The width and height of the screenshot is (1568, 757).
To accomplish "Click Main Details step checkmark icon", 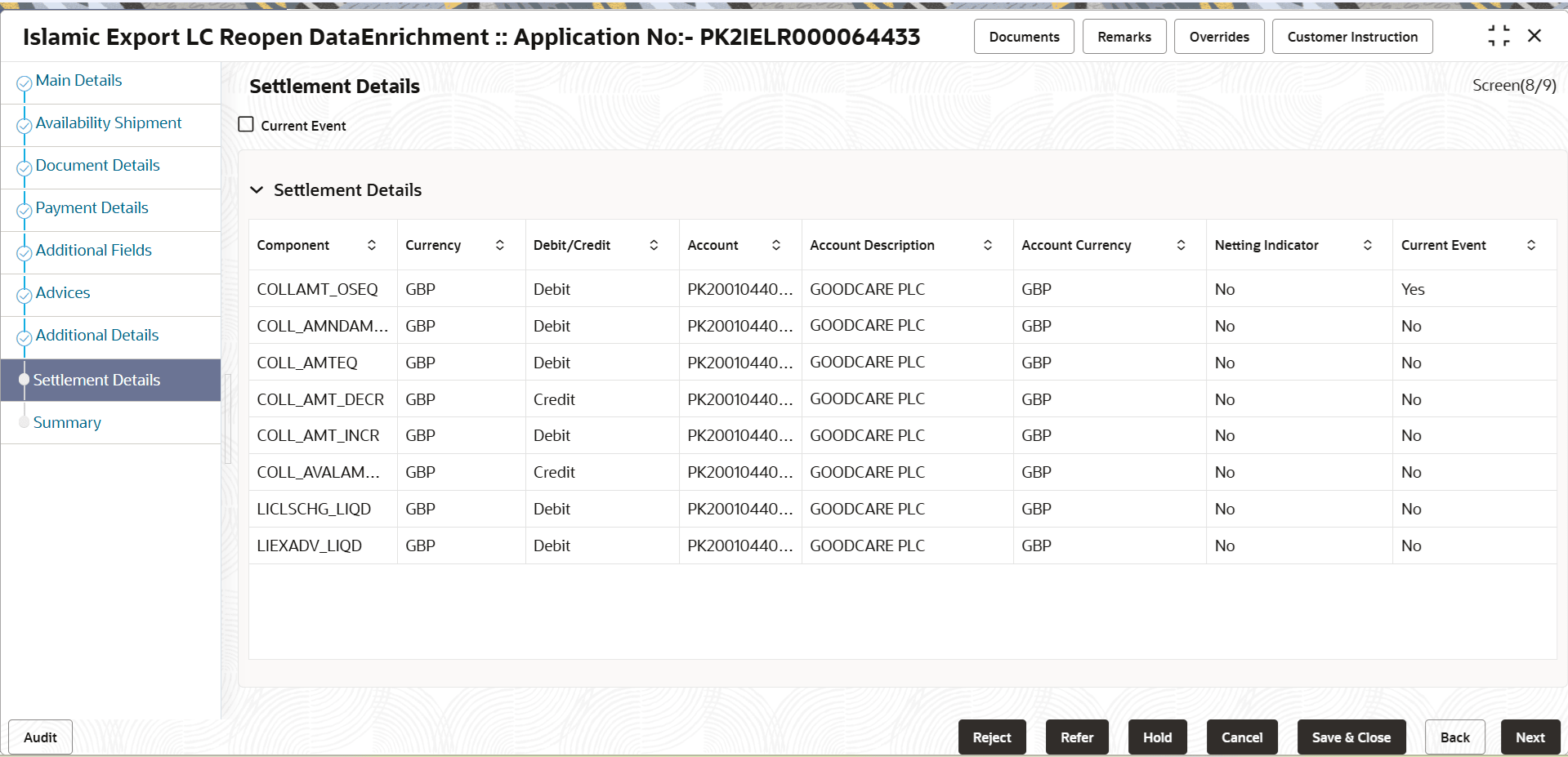I will pyautogui.click(x=25, y=83).
